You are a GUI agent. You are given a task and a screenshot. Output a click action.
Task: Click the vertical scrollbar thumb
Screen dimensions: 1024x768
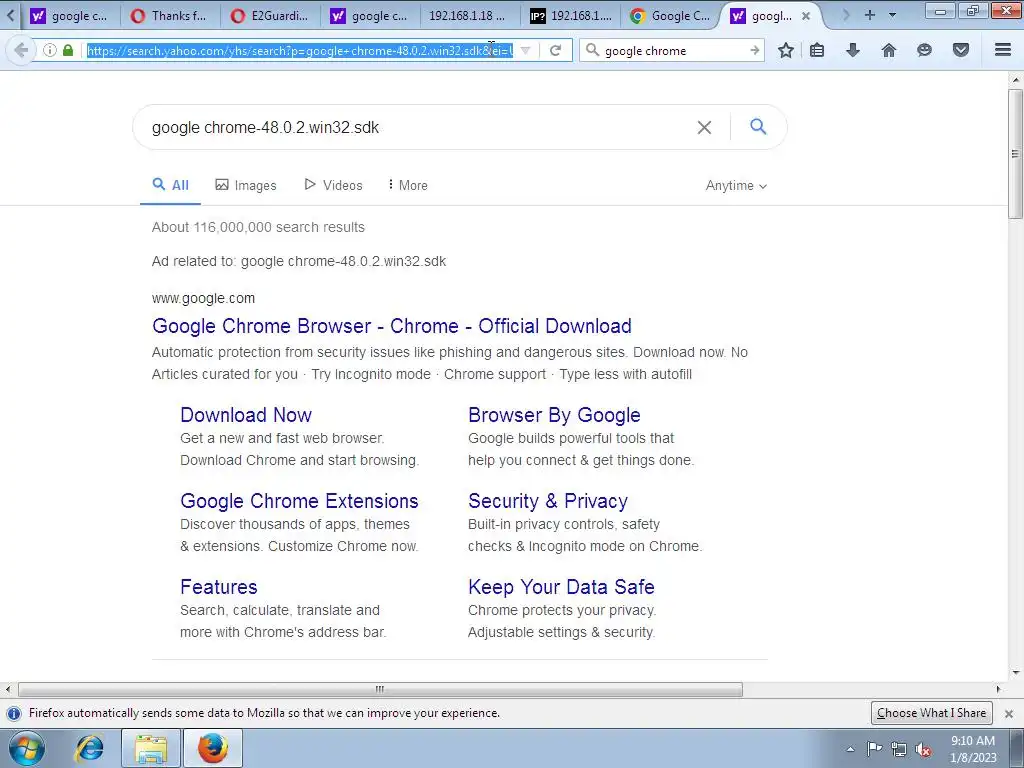pyautogui.click(x=1015, y=154)
